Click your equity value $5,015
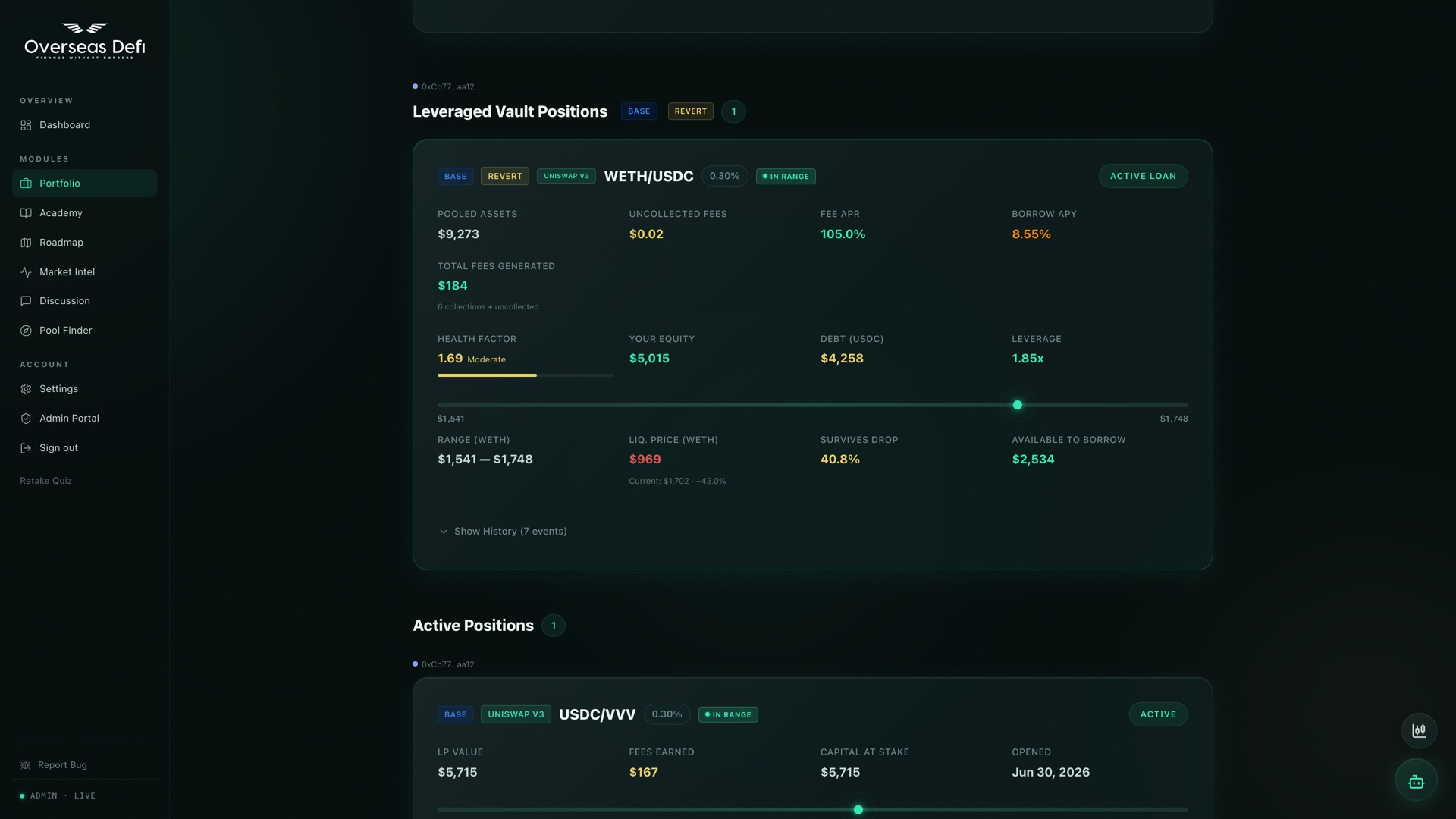 point(649,359)
